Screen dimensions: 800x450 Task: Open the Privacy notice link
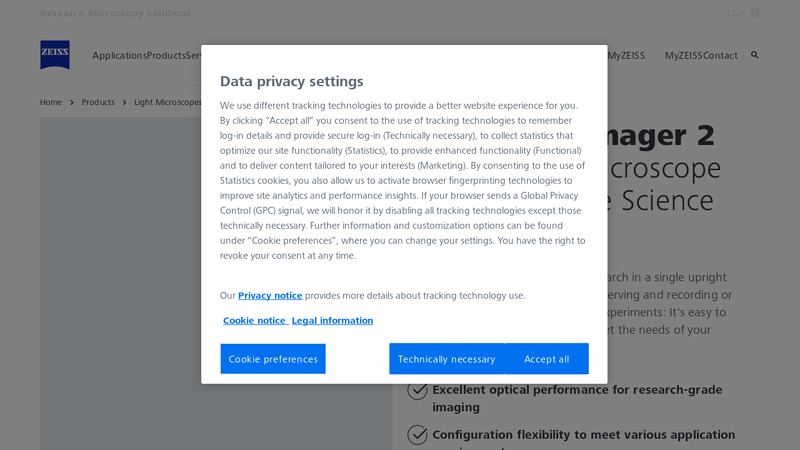tap(270, 296)
